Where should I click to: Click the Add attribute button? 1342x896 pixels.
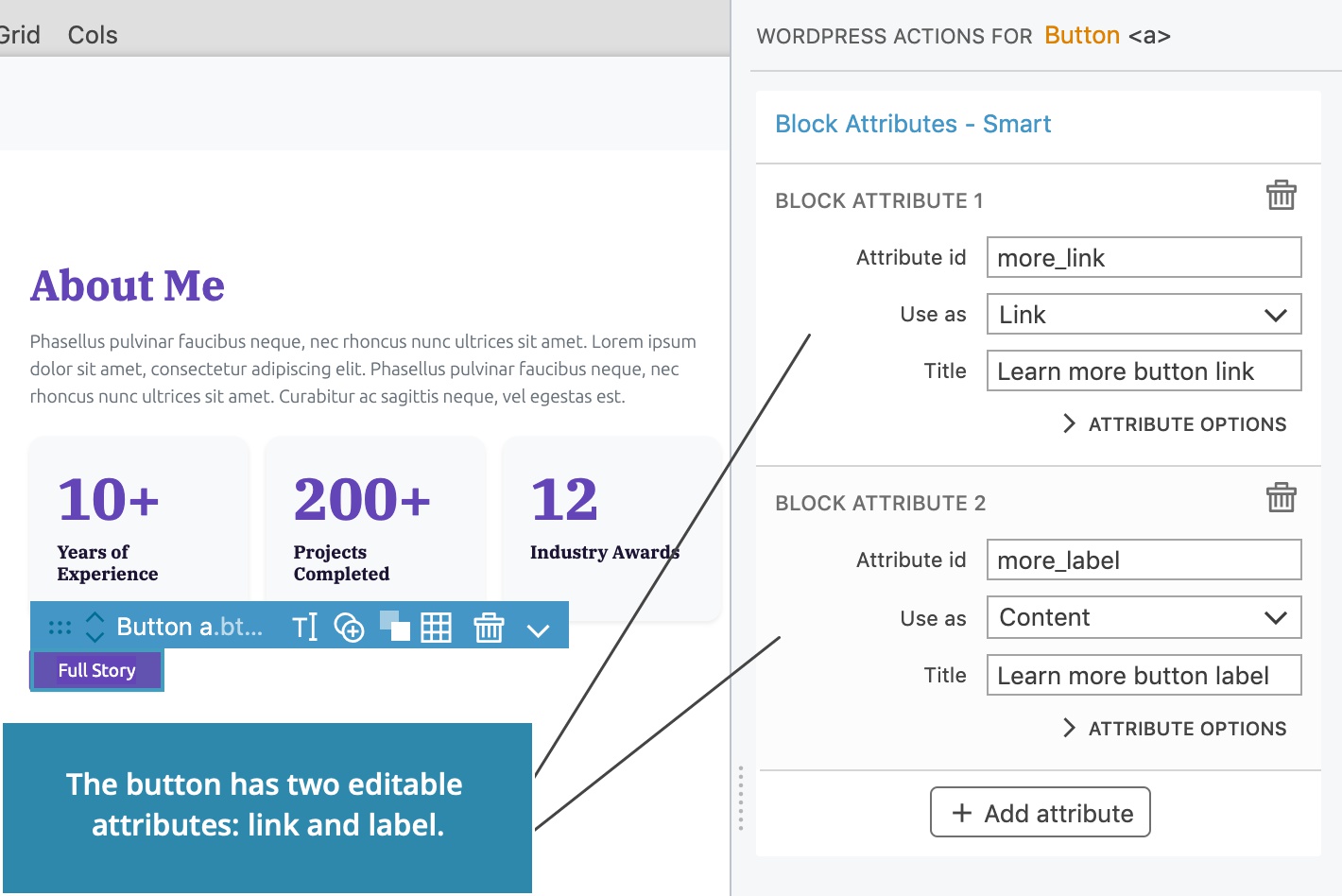pyautogui.click(x=1040, y=812)
